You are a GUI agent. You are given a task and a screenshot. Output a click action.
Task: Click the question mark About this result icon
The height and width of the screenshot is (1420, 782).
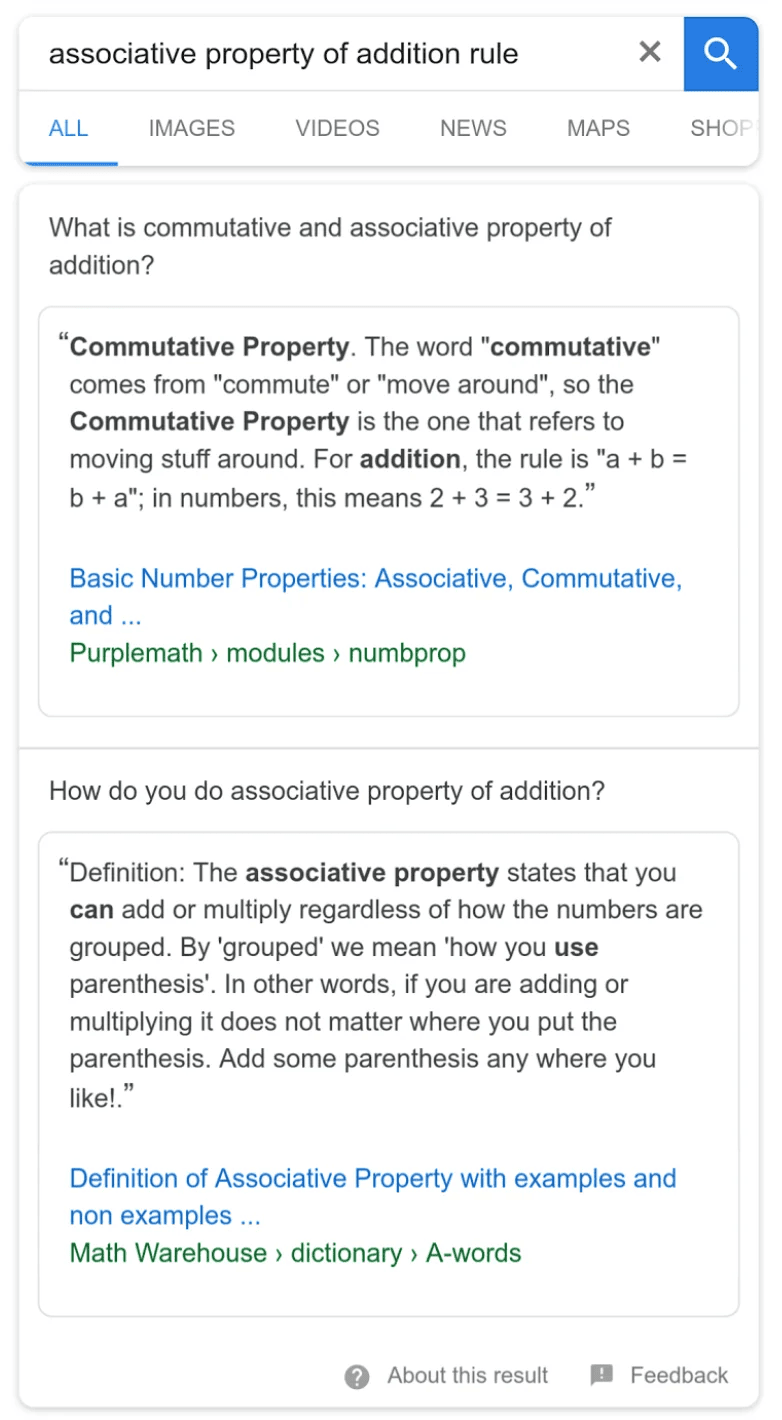coord(356,1375)
